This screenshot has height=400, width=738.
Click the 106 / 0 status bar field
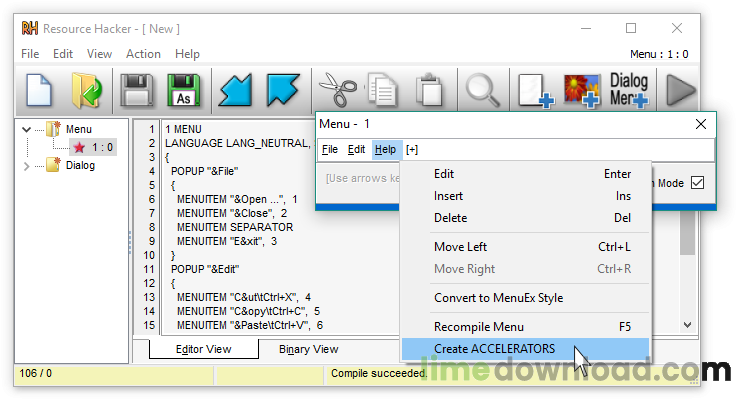[x=114, y=374]
